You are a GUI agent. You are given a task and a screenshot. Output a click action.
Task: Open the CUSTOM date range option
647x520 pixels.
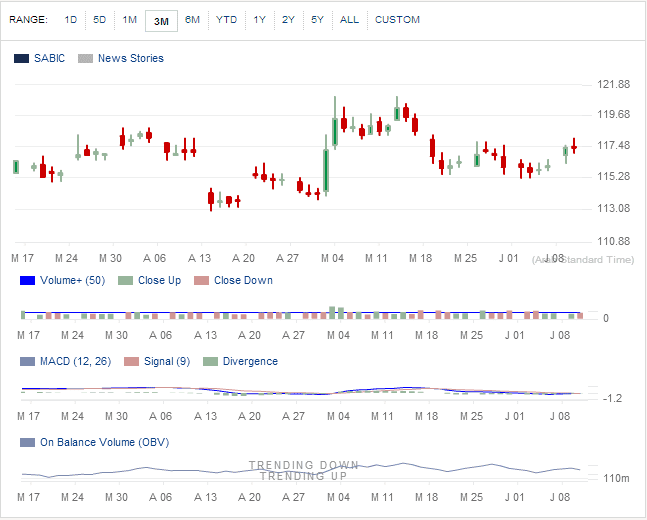coord(397,20)
